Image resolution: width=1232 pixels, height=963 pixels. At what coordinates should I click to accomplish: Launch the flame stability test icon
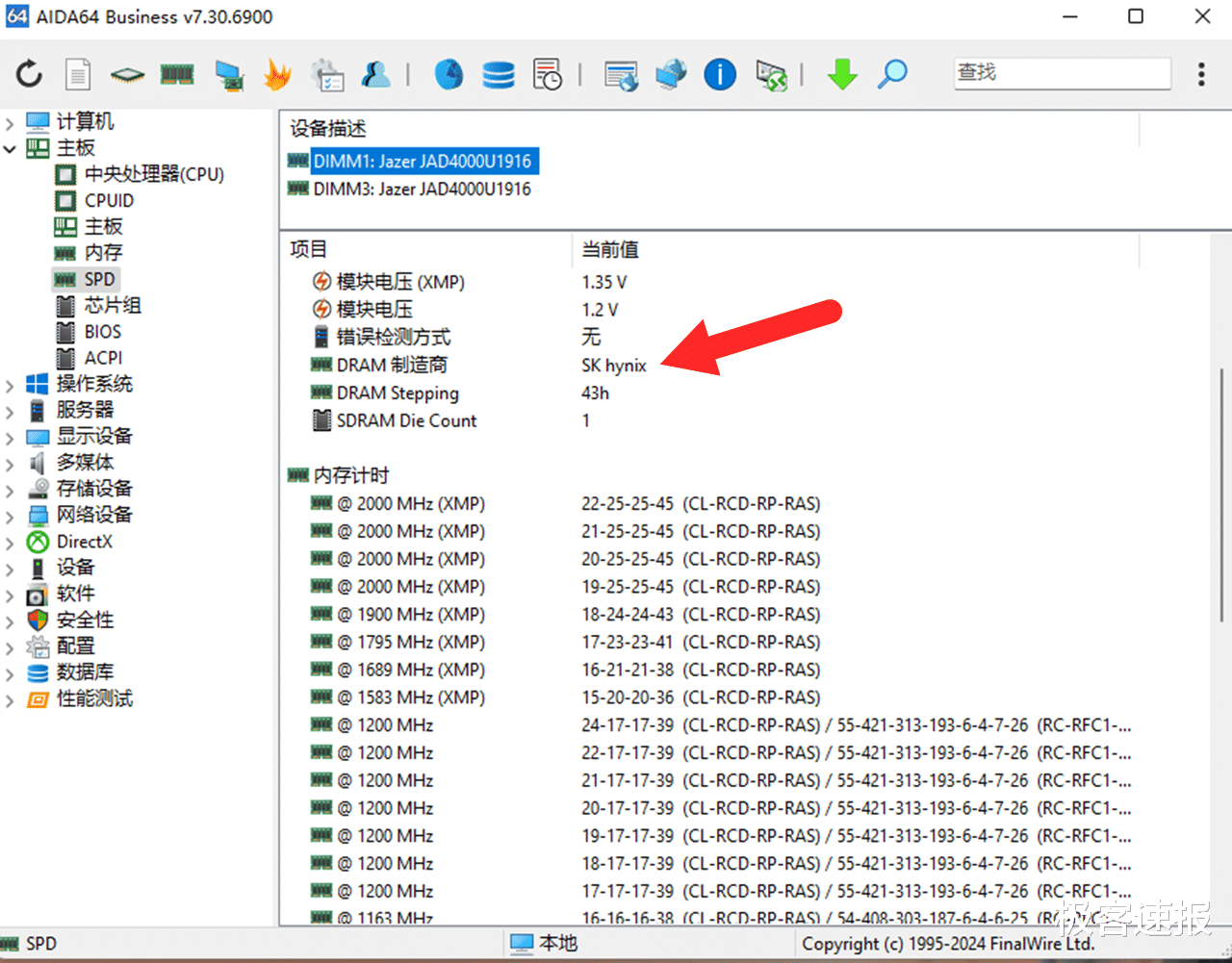click(277, 74)
